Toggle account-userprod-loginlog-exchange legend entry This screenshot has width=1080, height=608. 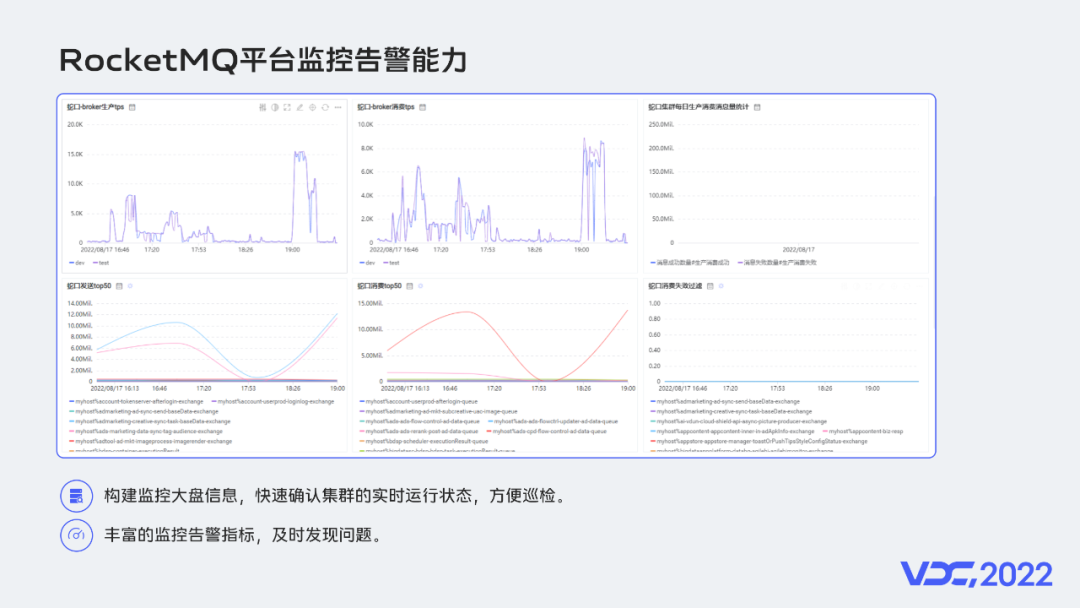coord(273,401)
